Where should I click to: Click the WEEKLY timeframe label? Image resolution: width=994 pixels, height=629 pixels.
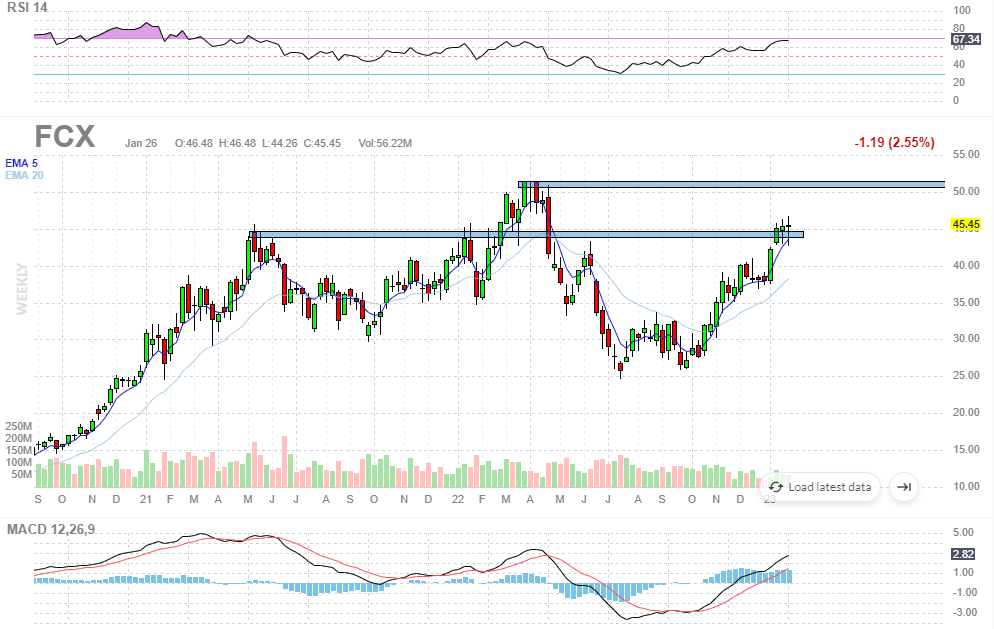click(x=21, y=290)
